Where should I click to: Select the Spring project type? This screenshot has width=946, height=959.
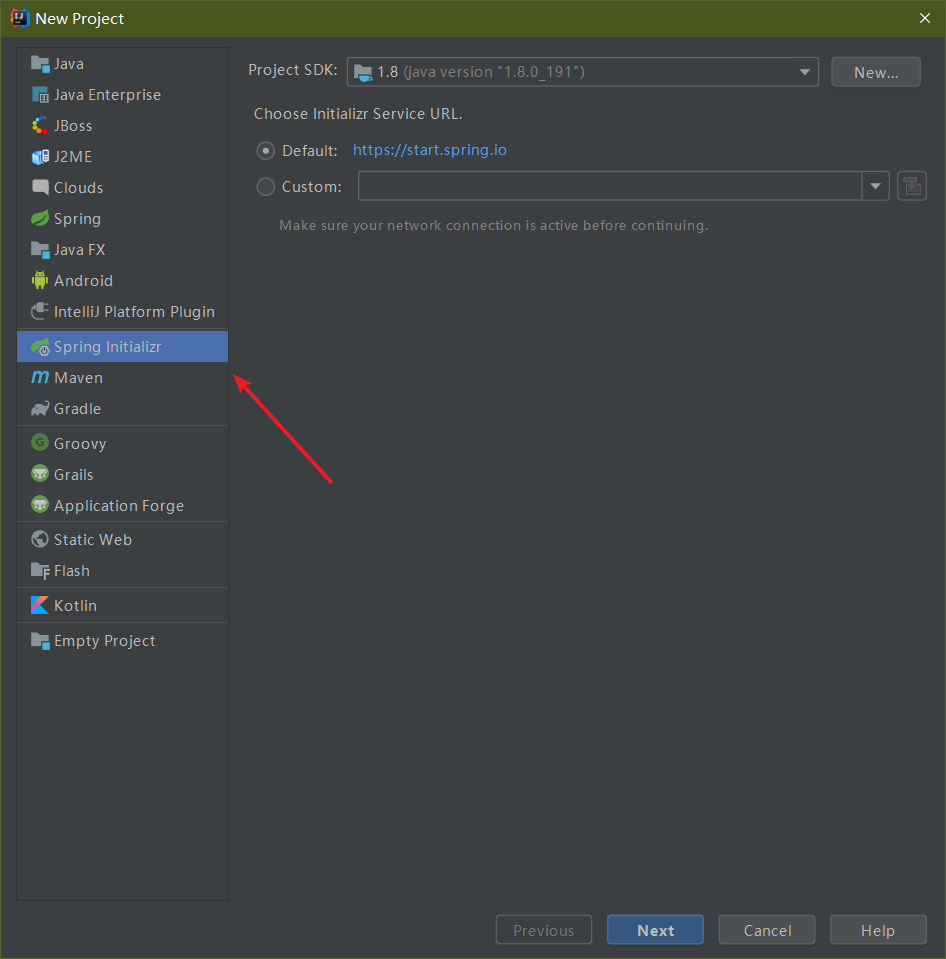click(122, 218)
